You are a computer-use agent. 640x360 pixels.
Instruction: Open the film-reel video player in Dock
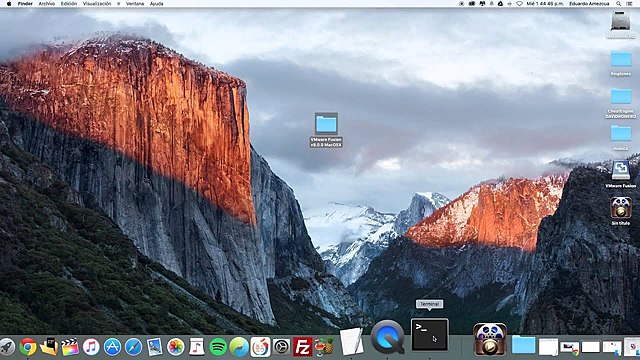[490, 339]
